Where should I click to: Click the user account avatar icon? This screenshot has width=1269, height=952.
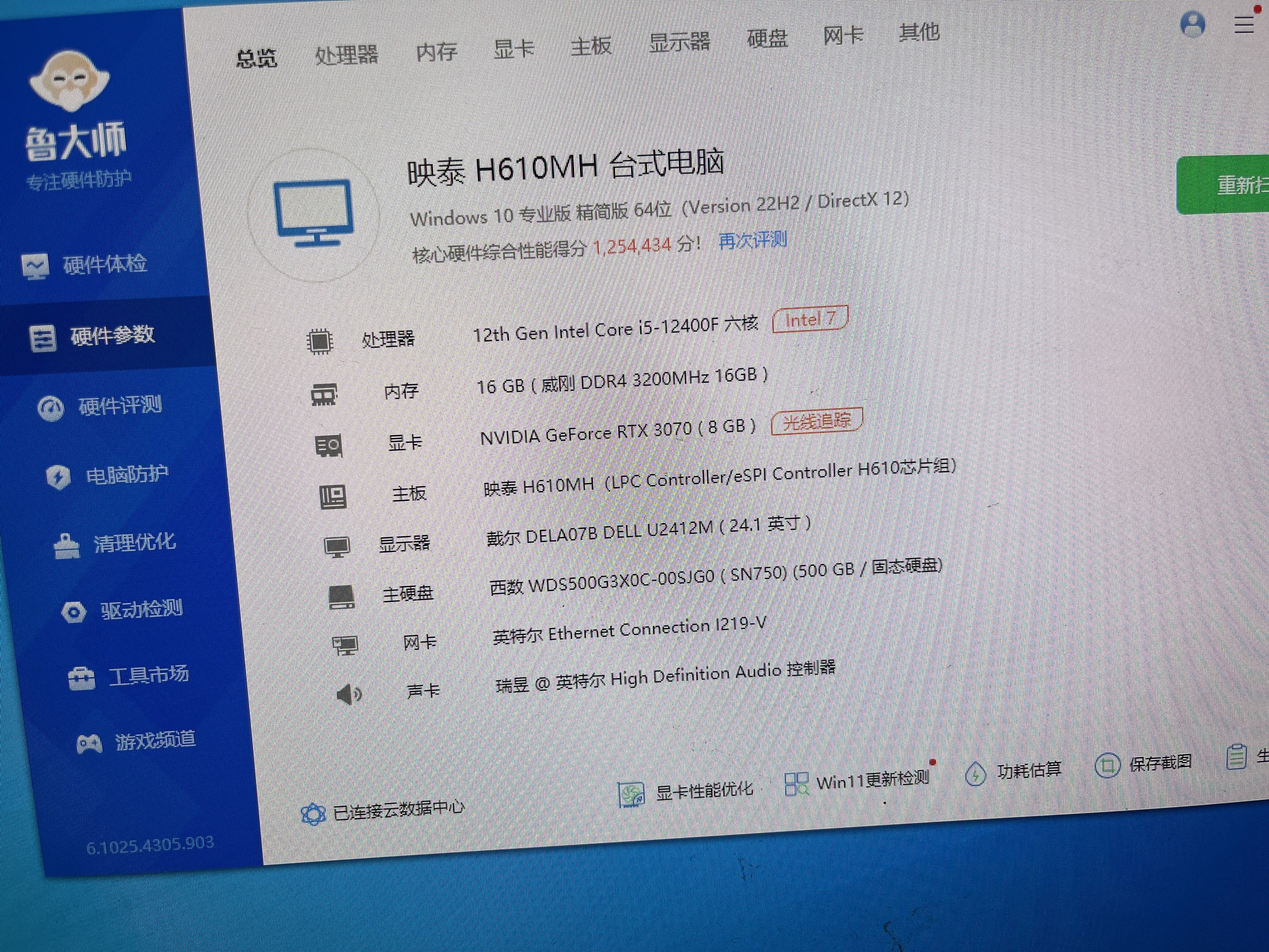1193,25
